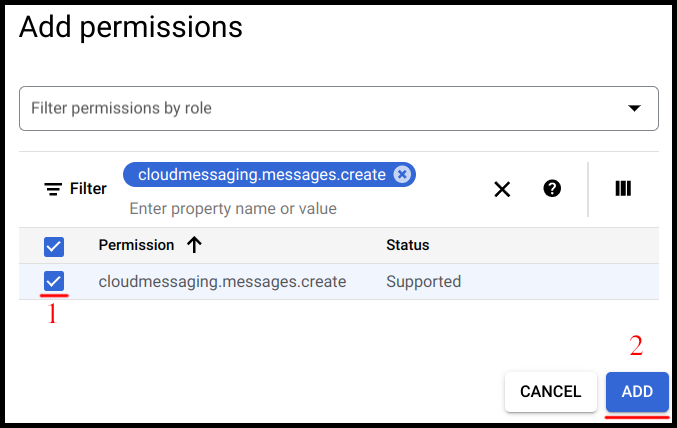Click the Supported status cell
This screenshot has height=428, width=677.
click(423, 282)
